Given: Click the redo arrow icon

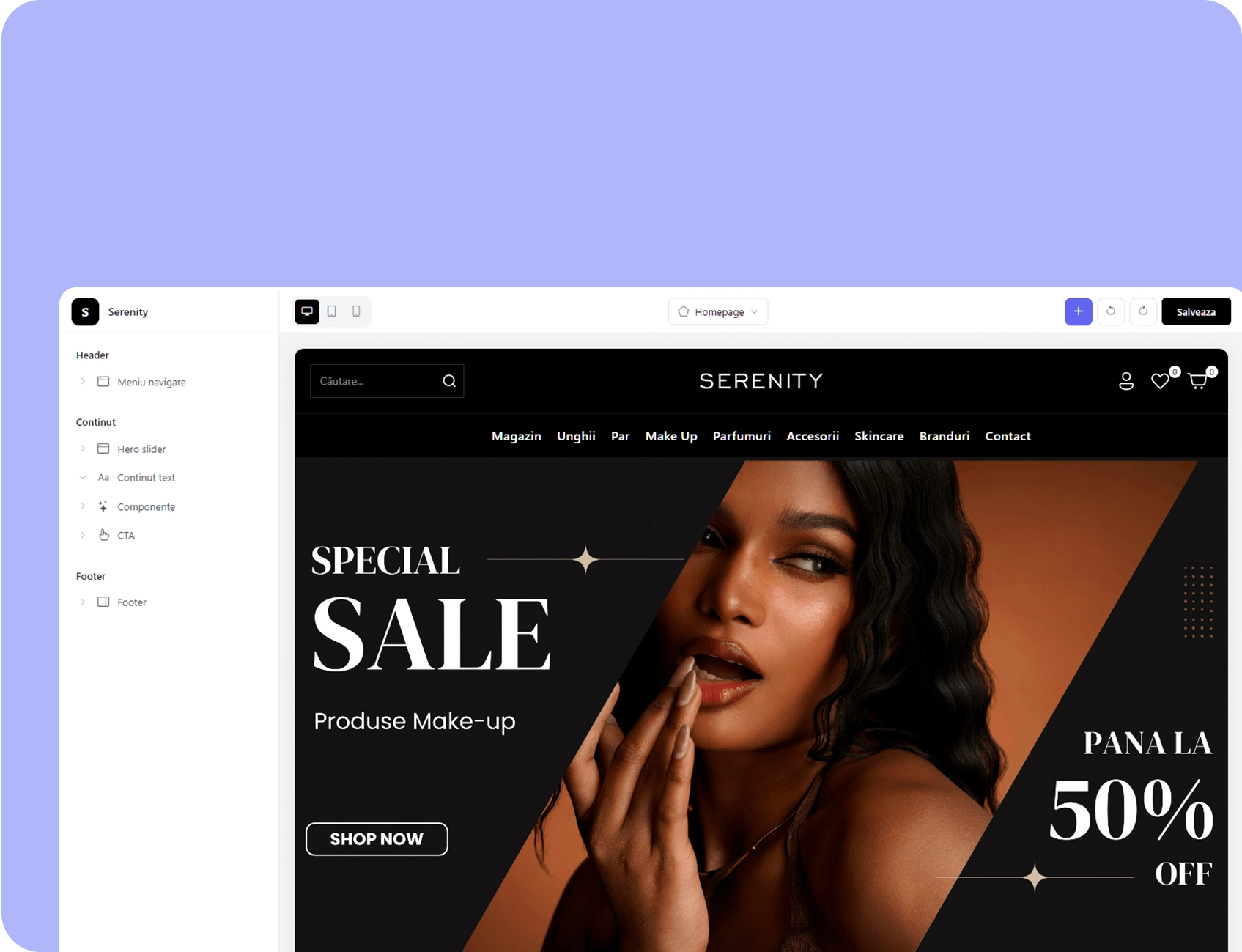Looking at the screenshot, I should click(1143, 311).
